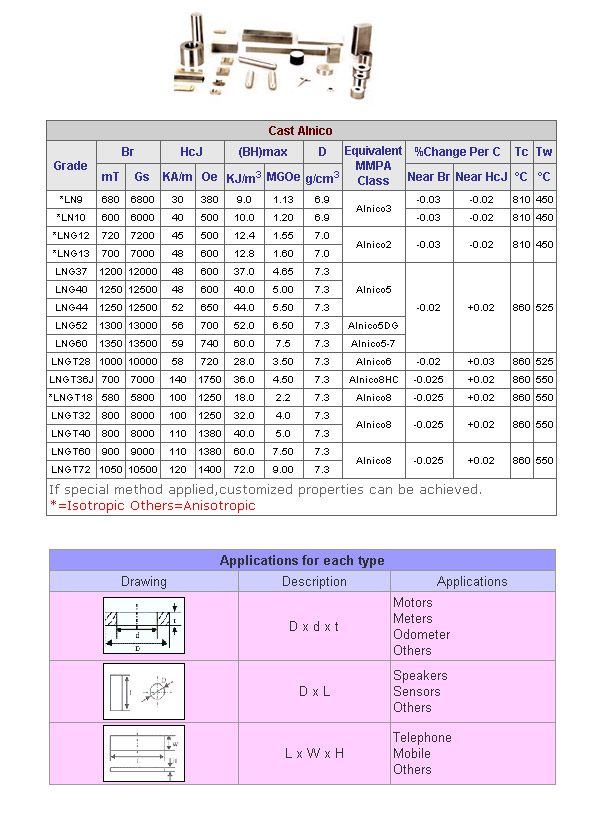Click the red Isotropic/Anisotropic legend
598x831 pixels.
(x=153, y=506)
